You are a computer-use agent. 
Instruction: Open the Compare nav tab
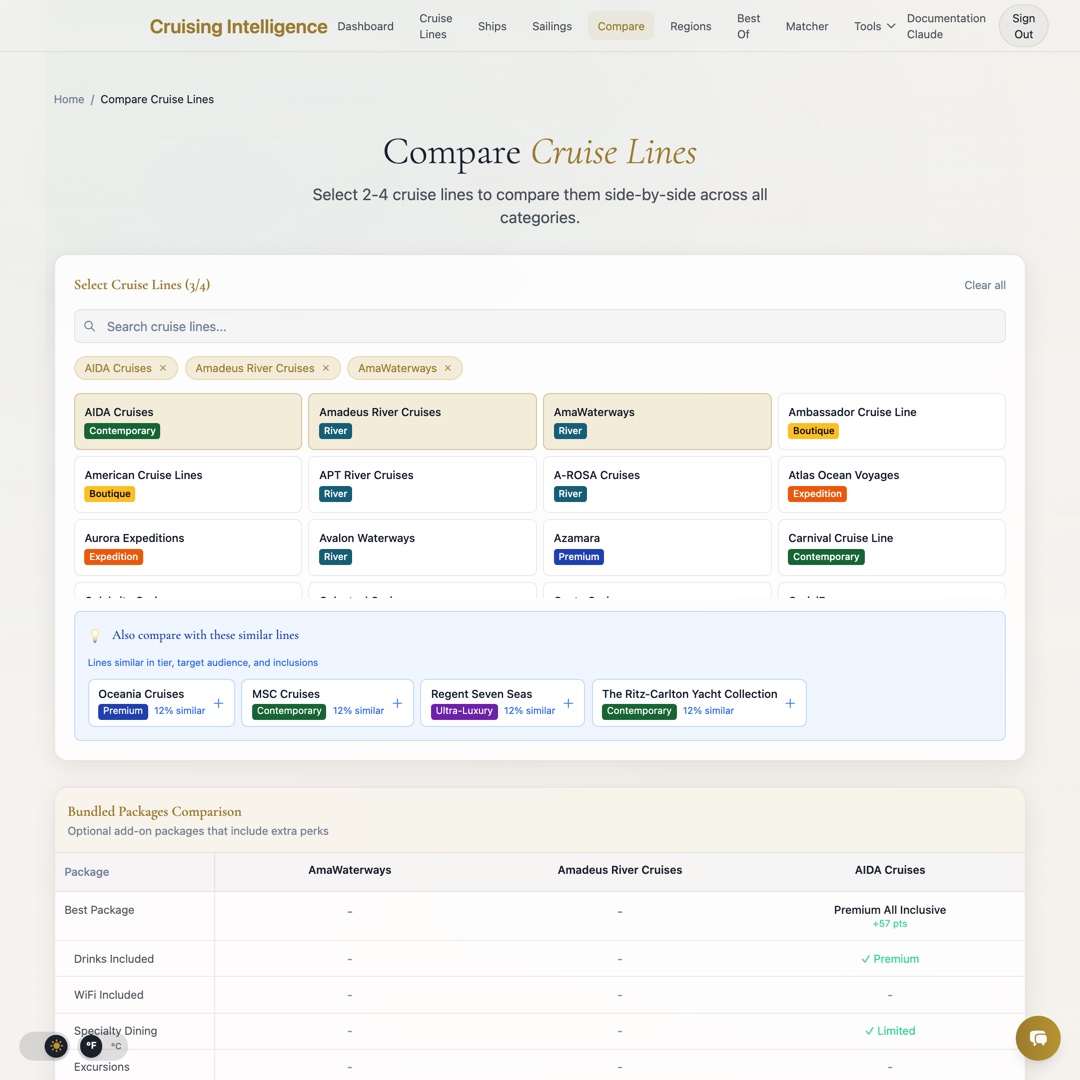click(x=621, y=26)
